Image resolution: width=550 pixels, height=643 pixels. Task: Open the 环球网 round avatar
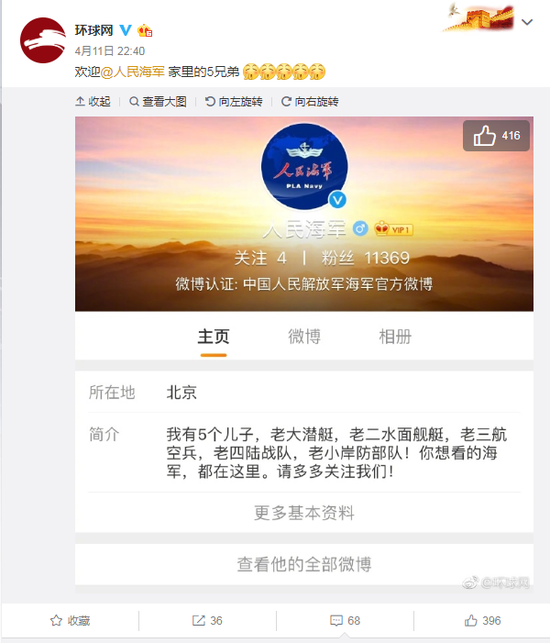point(43,40)
